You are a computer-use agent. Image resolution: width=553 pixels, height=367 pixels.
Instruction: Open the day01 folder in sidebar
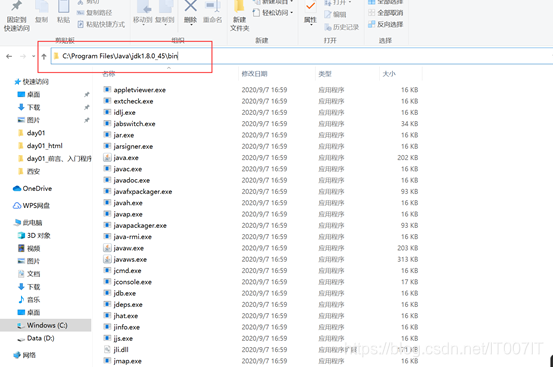tap(31, 133)
